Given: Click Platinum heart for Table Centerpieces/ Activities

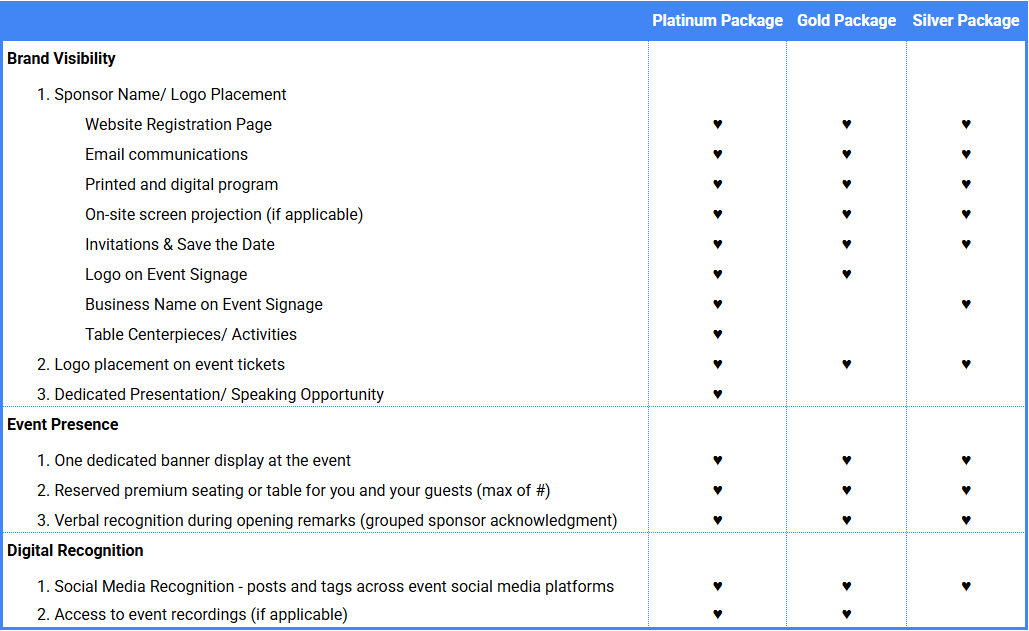Looking at the screenshot, I should click(x=717, y=335).
